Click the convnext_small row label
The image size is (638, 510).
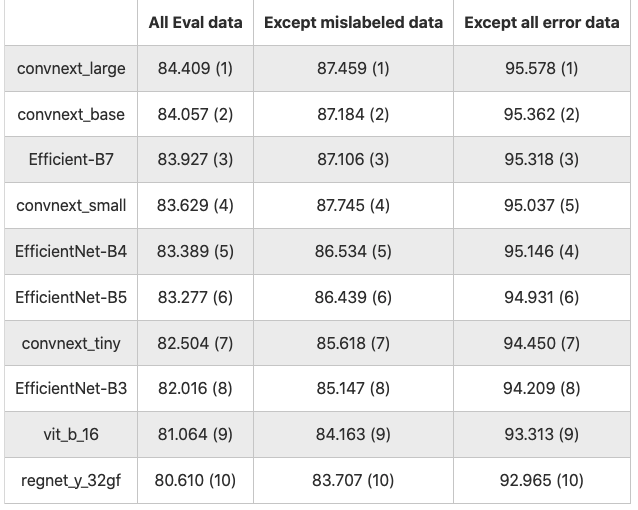click(71, 206)
